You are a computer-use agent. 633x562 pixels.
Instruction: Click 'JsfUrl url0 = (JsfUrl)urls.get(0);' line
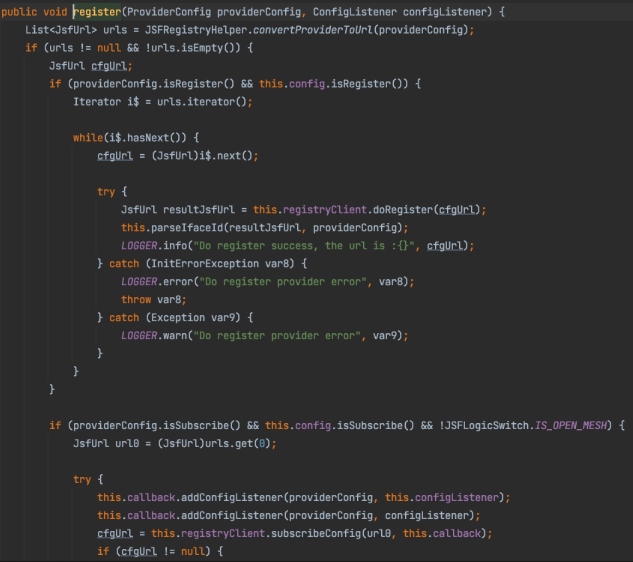pos(175,444)
